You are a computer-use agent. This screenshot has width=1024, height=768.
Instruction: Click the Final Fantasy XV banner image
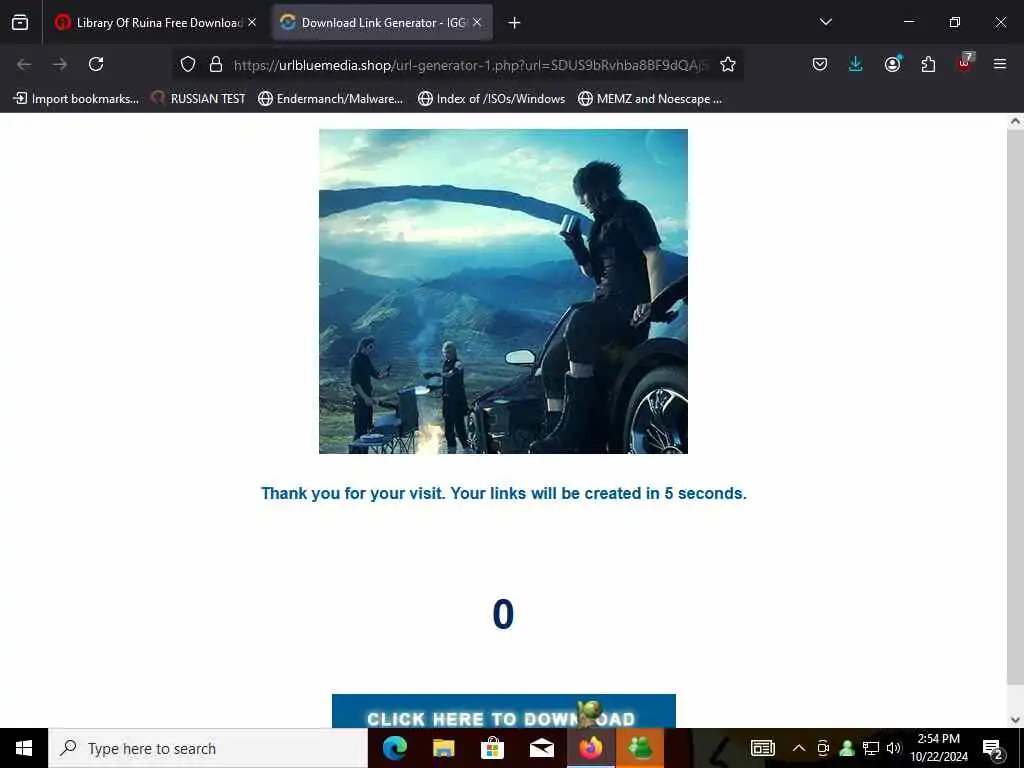coord(503,291)
